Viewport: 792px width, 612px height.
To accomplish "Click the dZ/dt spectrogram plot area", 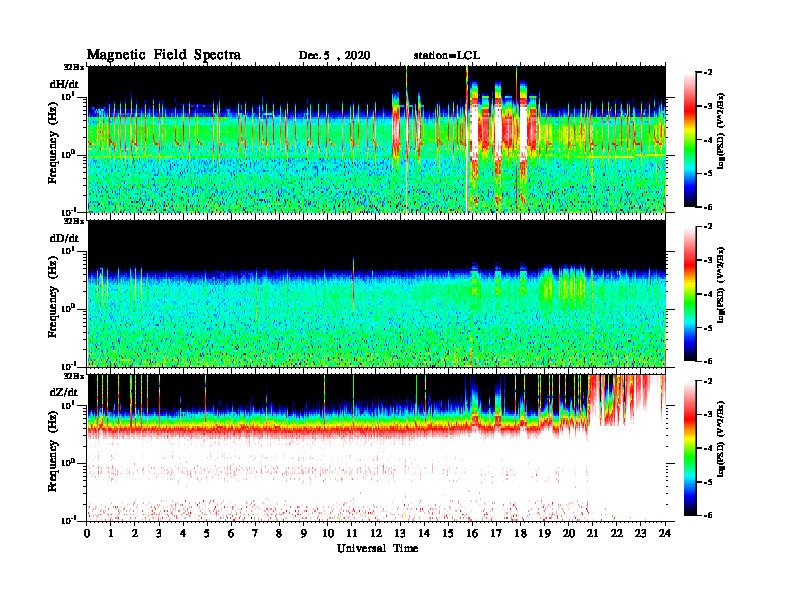I will tap(377, 447).
